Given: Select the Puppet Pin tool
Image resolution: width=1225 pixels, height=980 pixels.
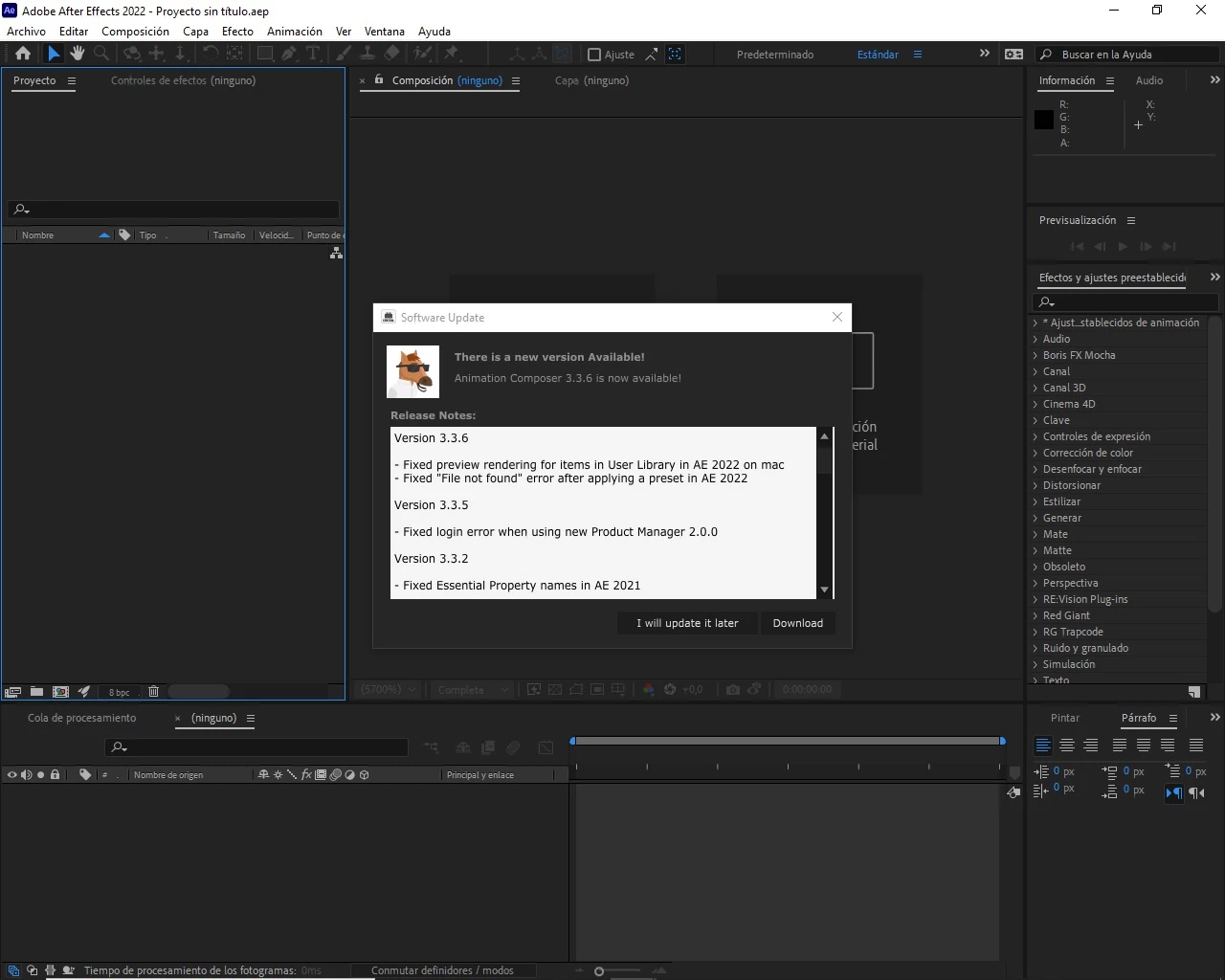Looking at the screenshot, I should 452,55.
